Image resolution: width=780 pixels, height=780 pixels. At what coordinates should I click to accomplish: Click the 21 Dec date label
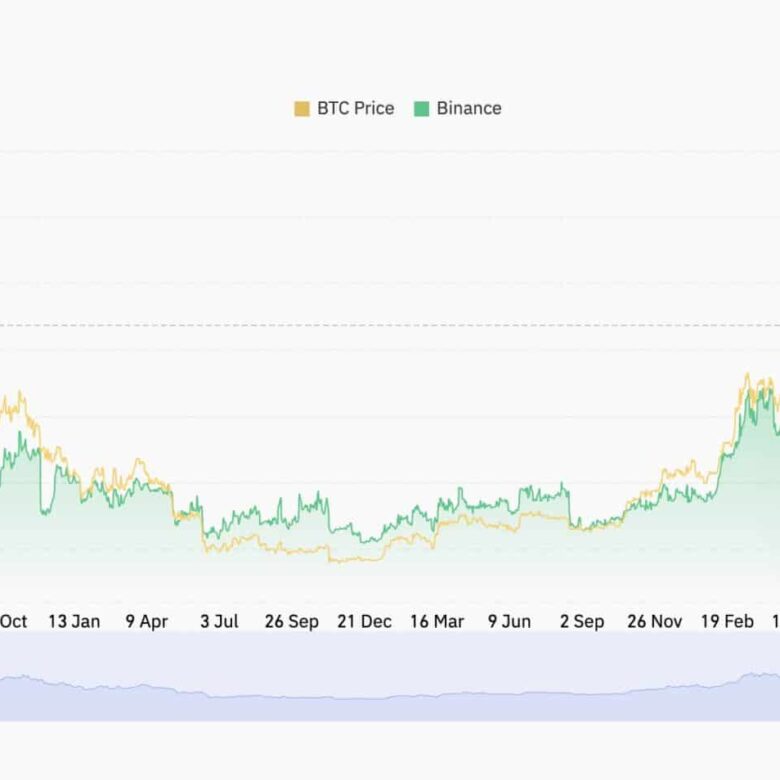coord(364,621)
